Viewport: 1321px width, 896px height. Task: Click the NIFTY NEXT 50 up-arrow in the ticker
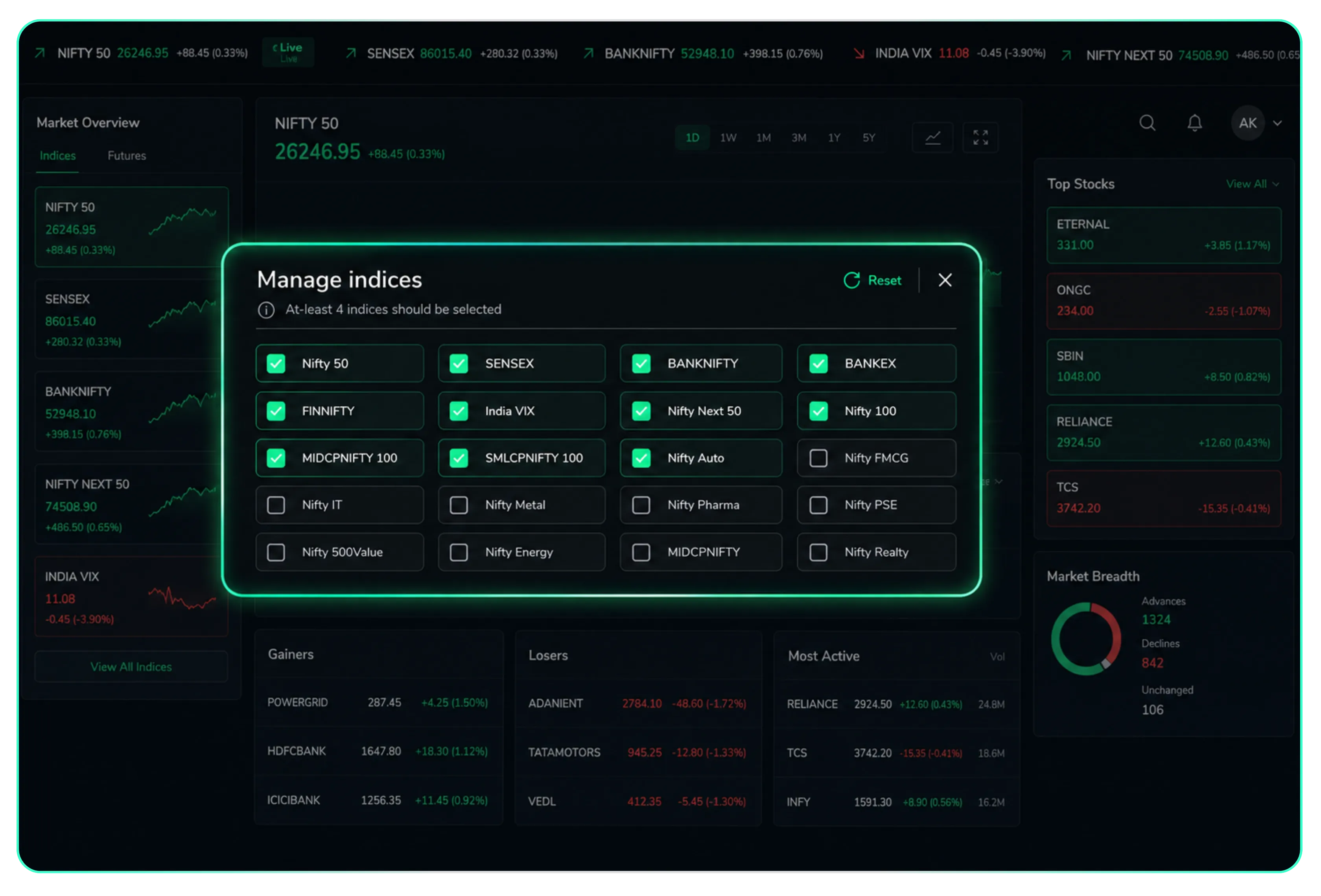pos(1066,55)
